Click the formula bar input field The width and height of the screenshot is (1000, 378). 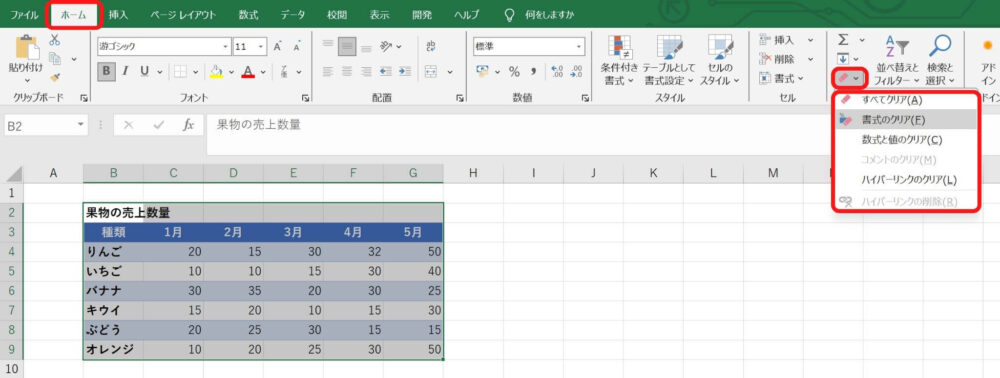tap(520, 134)
